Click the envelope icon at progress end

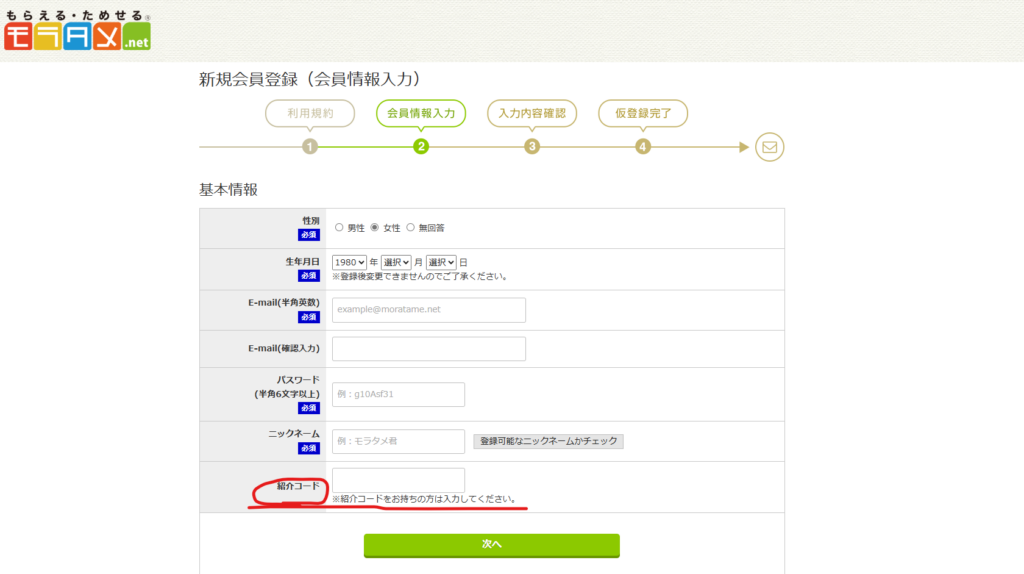click(x=769, y=147)
